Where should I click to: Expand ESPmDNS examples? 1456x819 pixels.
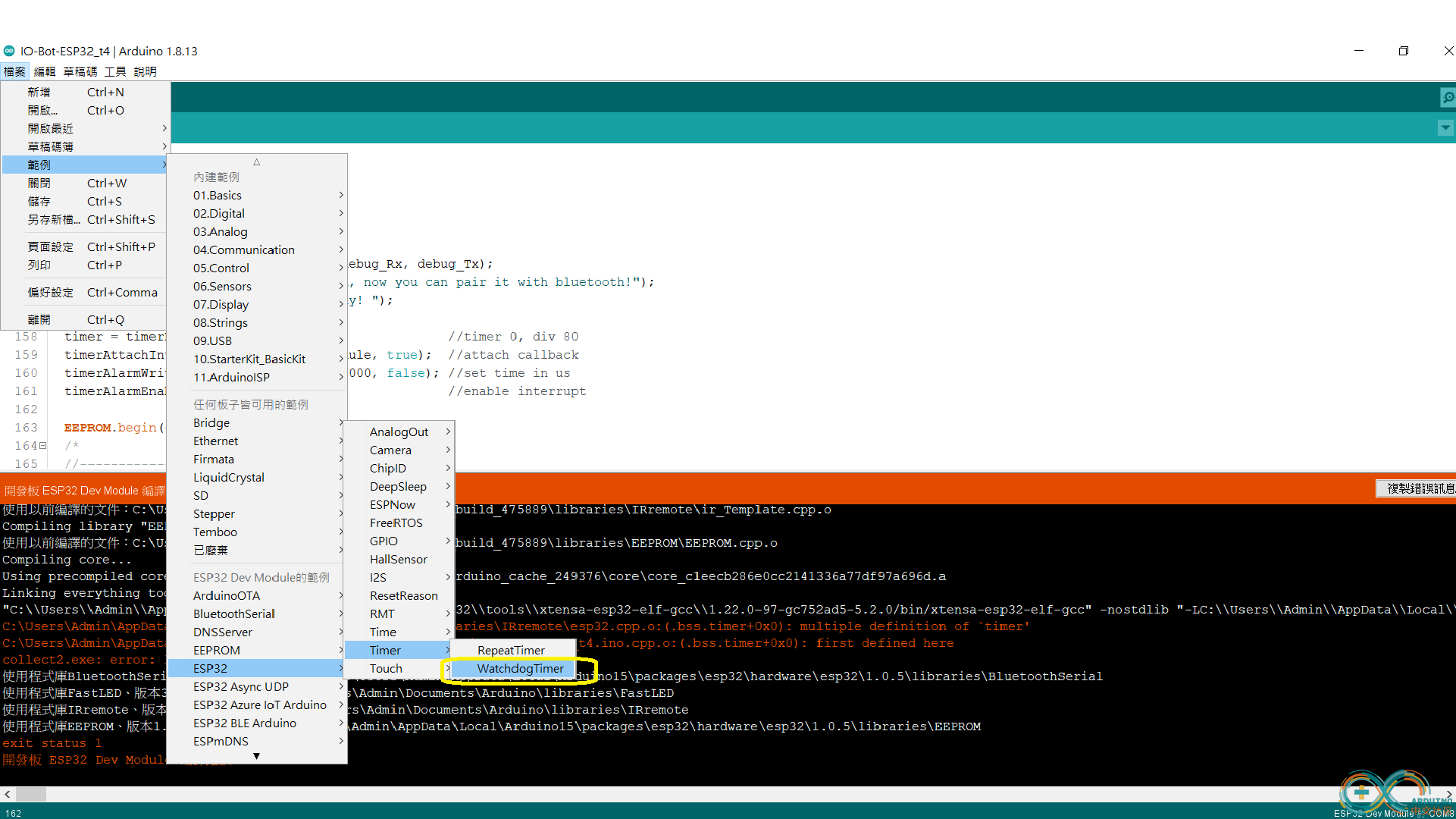coord(257,741)
